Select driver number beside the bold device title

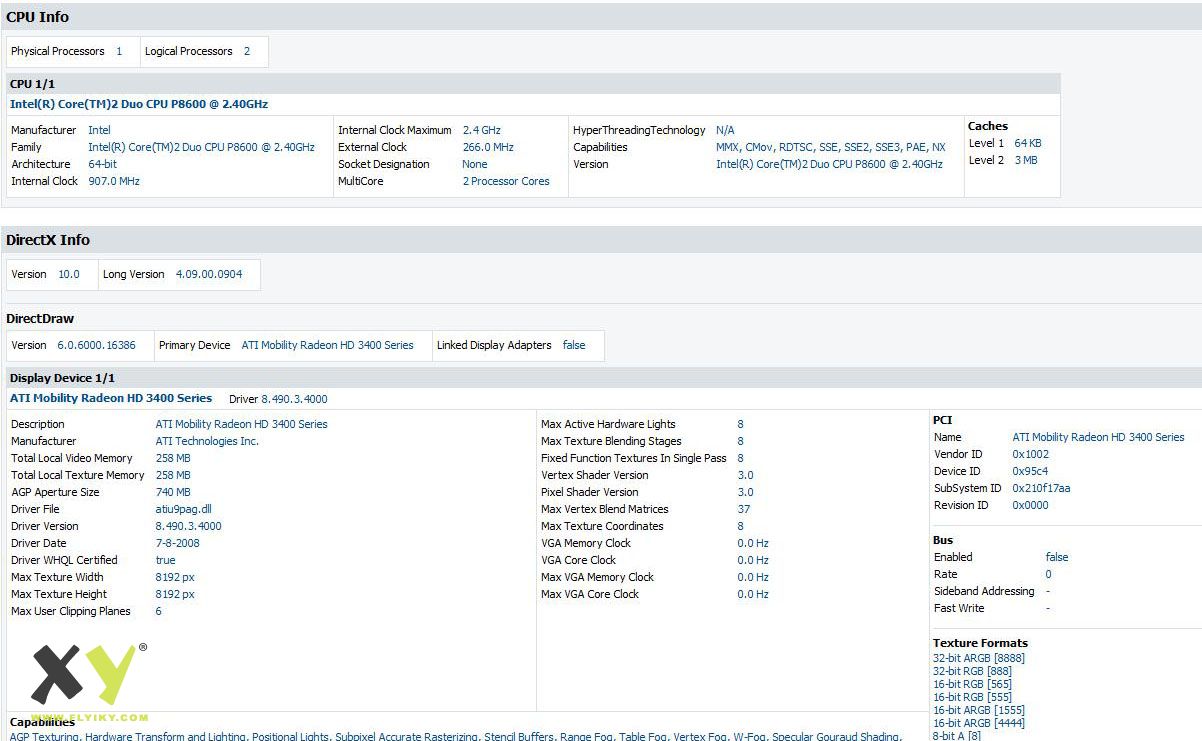(x=295, y=399)
